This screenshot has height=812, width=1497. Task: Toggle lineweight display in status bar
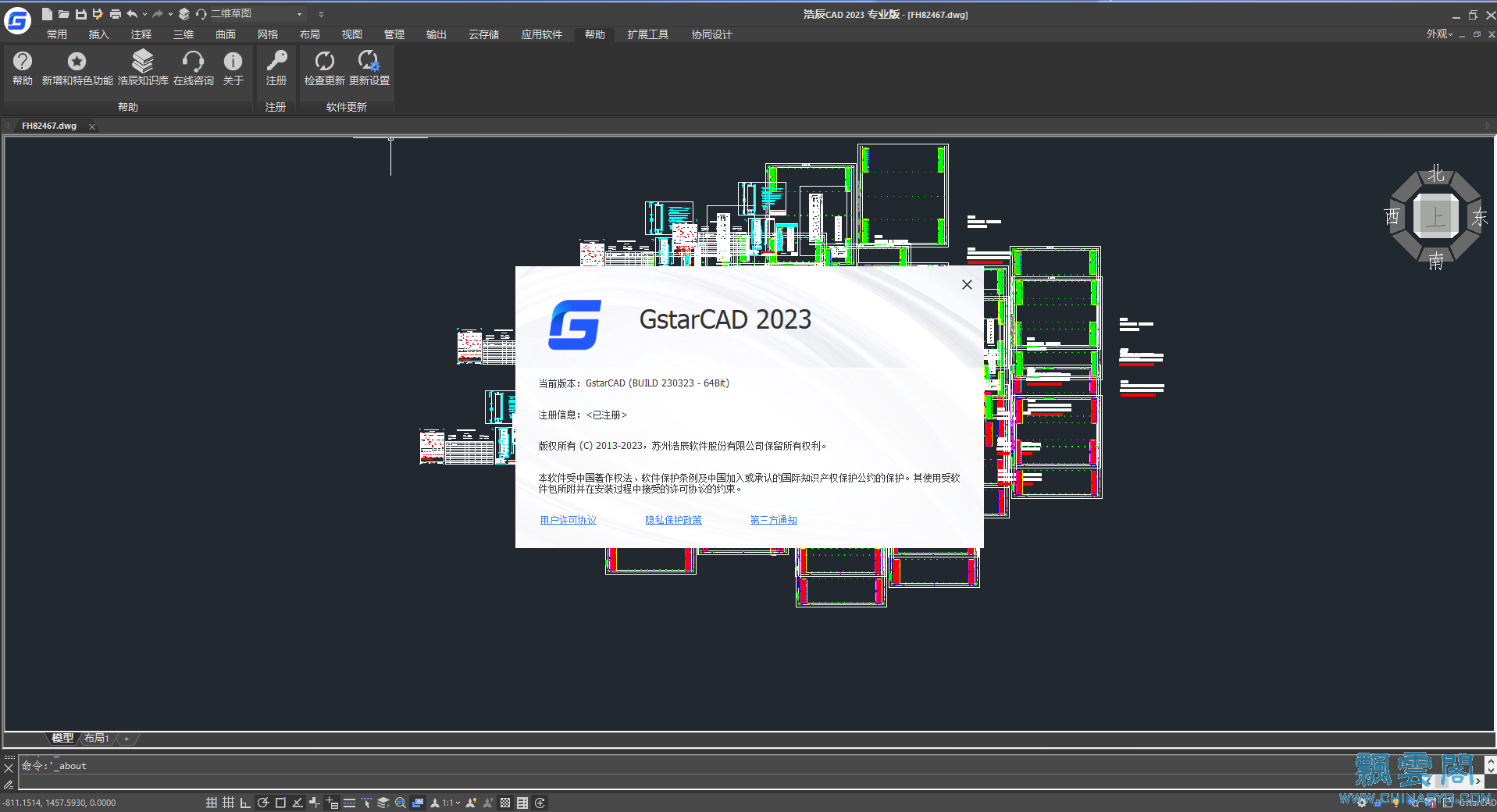(x=349, y=803)
